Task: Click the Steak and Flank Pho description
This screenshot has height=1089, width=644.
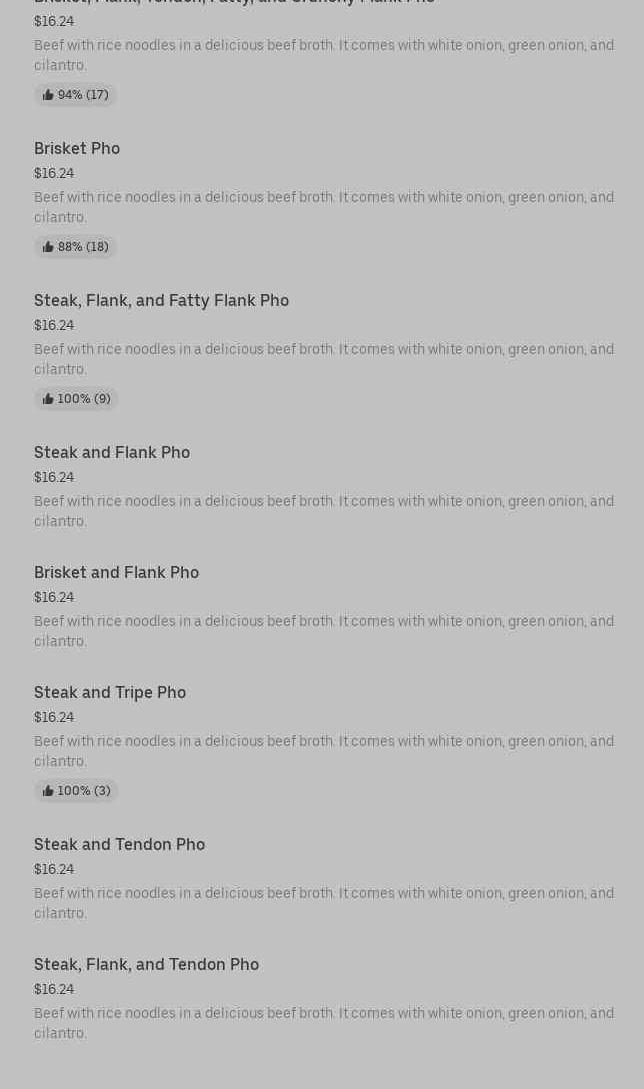Action: [324, 511]
